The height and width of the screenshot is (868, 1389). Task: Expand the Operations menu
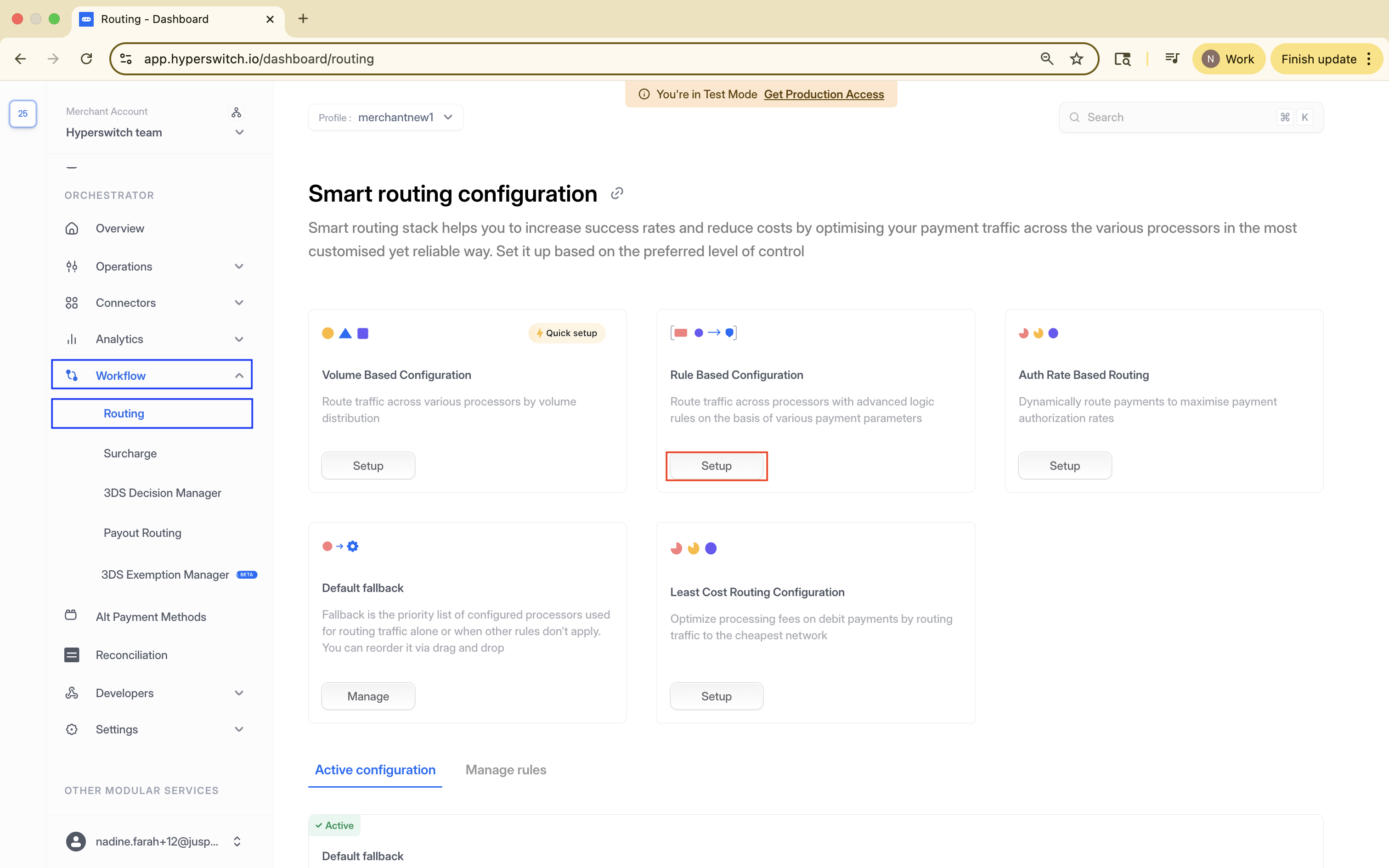(x=239, y=266)
